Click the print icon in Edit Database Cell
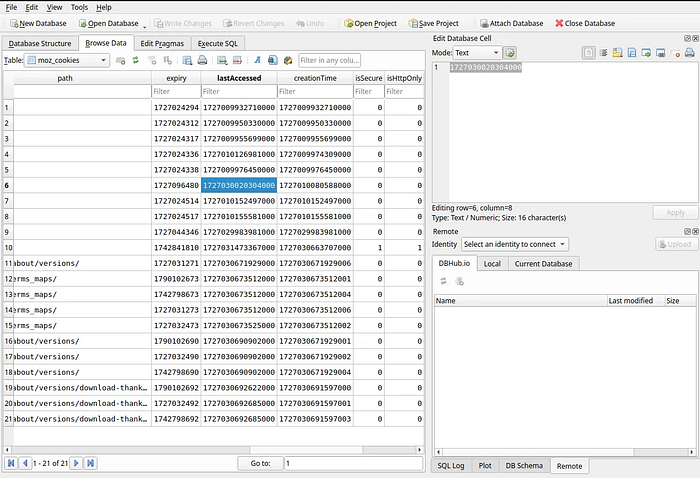Image resolution: width=700 pixels, height=478 pixels. point(690,53)
